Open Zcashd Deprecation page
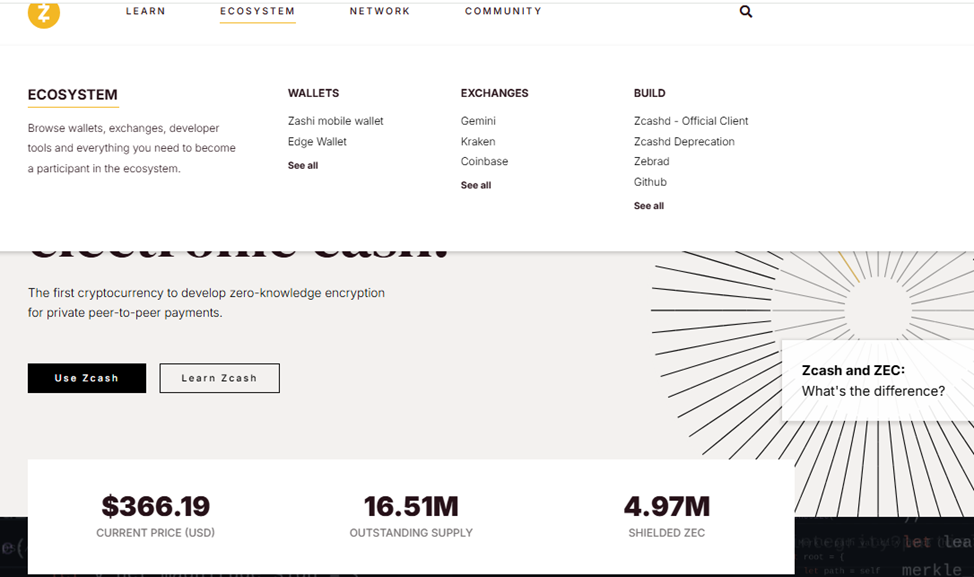 point(684,142)
